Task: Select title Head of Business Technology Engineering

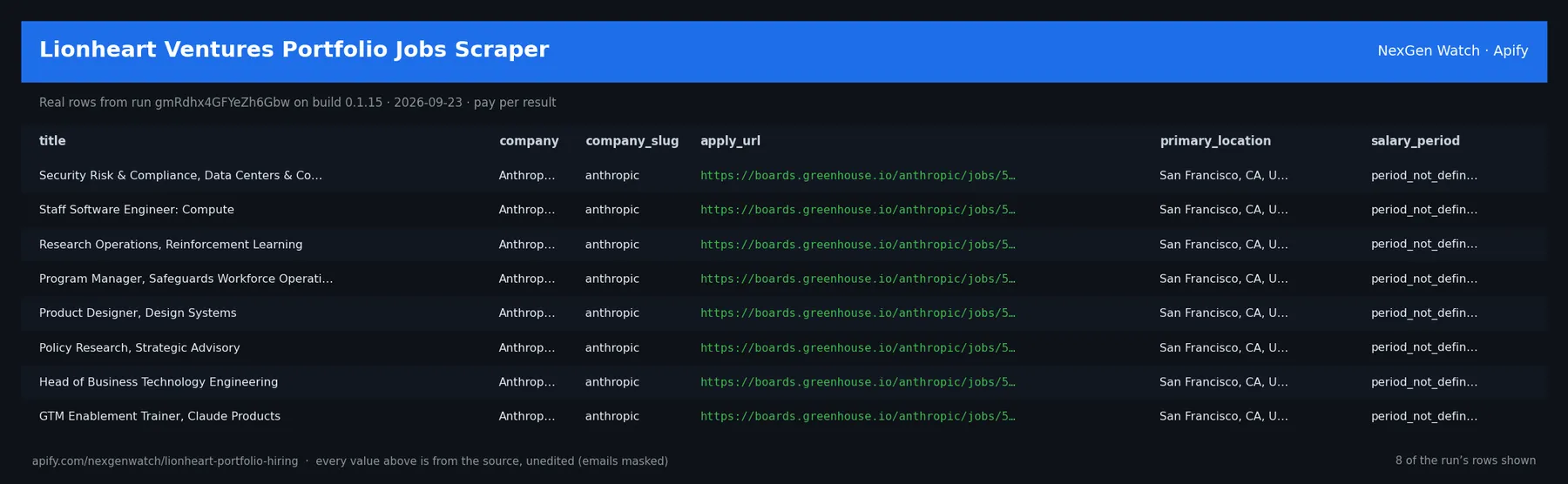Action: (159, 382)
